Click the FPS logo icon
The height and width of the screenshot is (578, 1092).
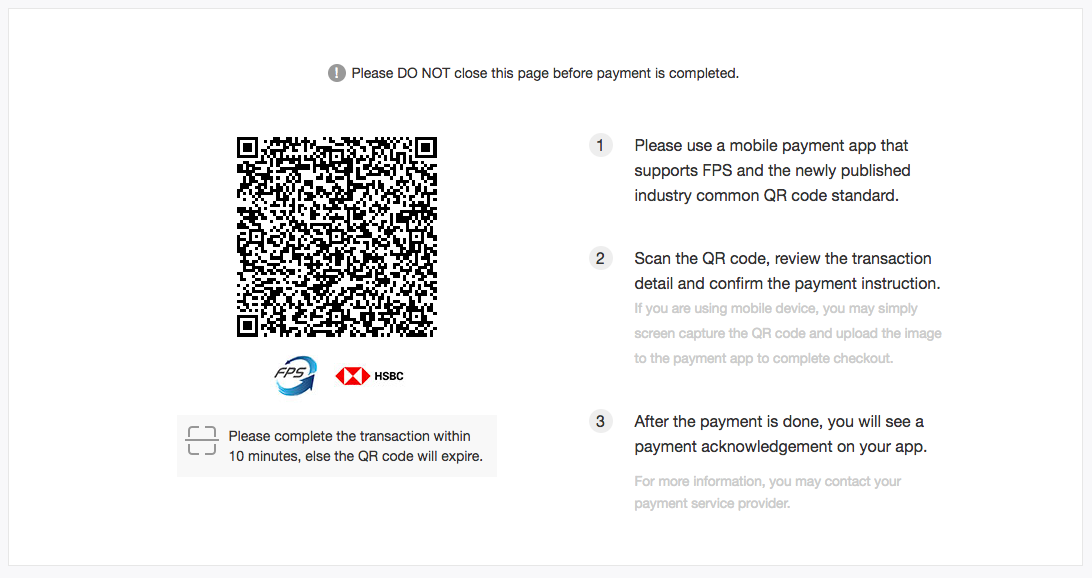(295, 376)
